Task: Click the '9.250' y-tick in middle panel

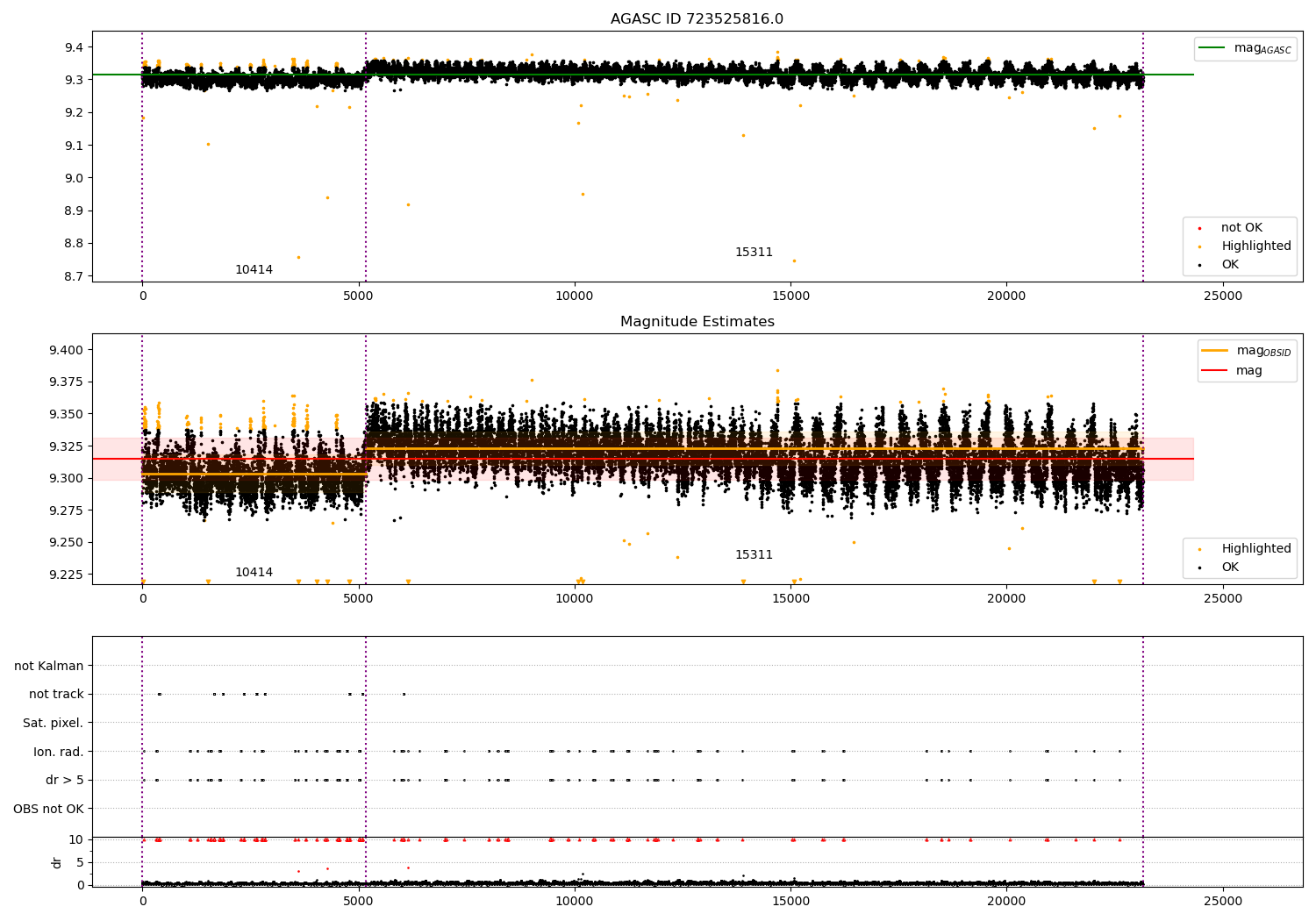Action: pyautogui.click(x=66, y=543)
